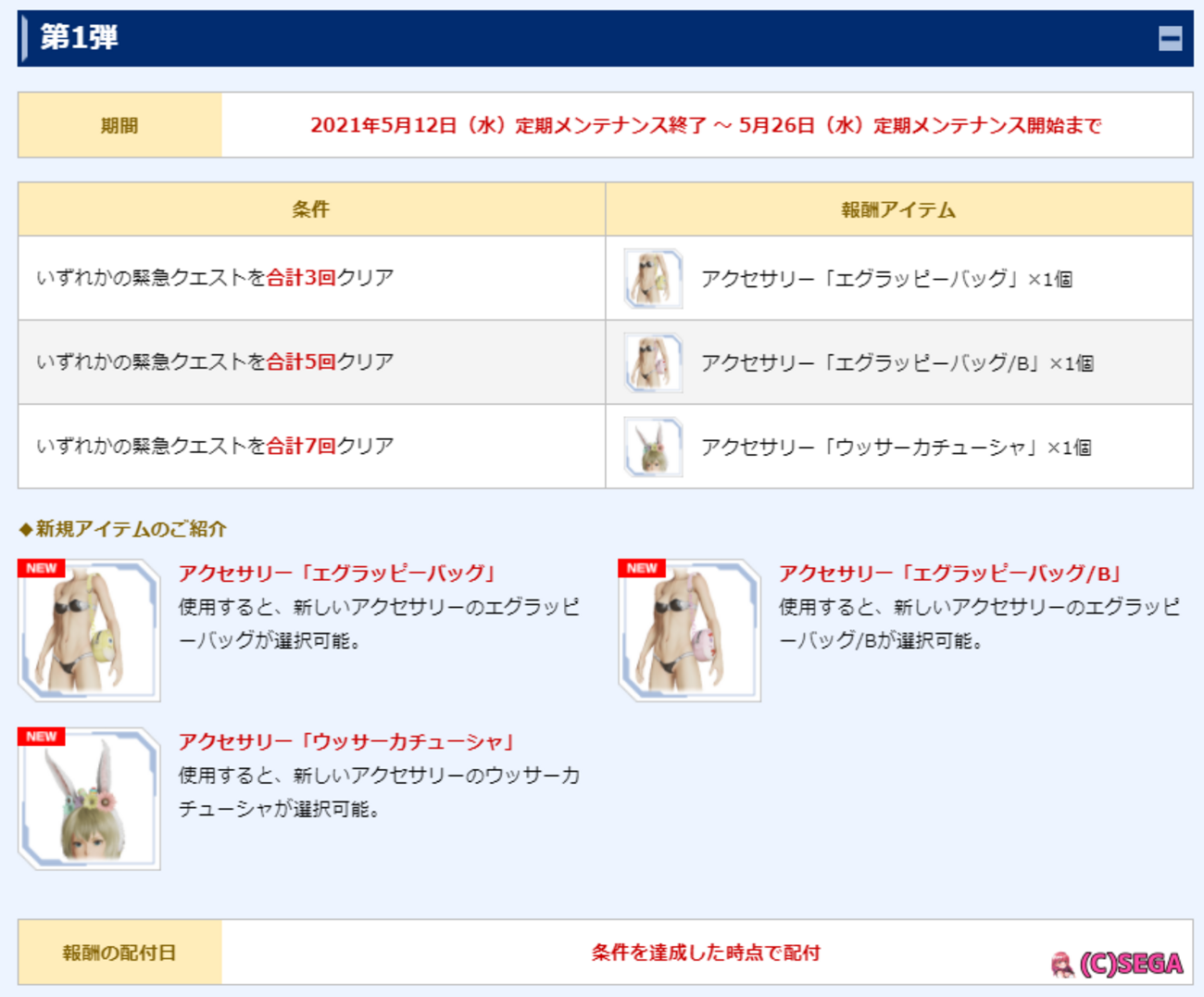Click the 報酬の配付日 label cell
1204x997 pixels.
pyautogui.click(x=119, y=953)
